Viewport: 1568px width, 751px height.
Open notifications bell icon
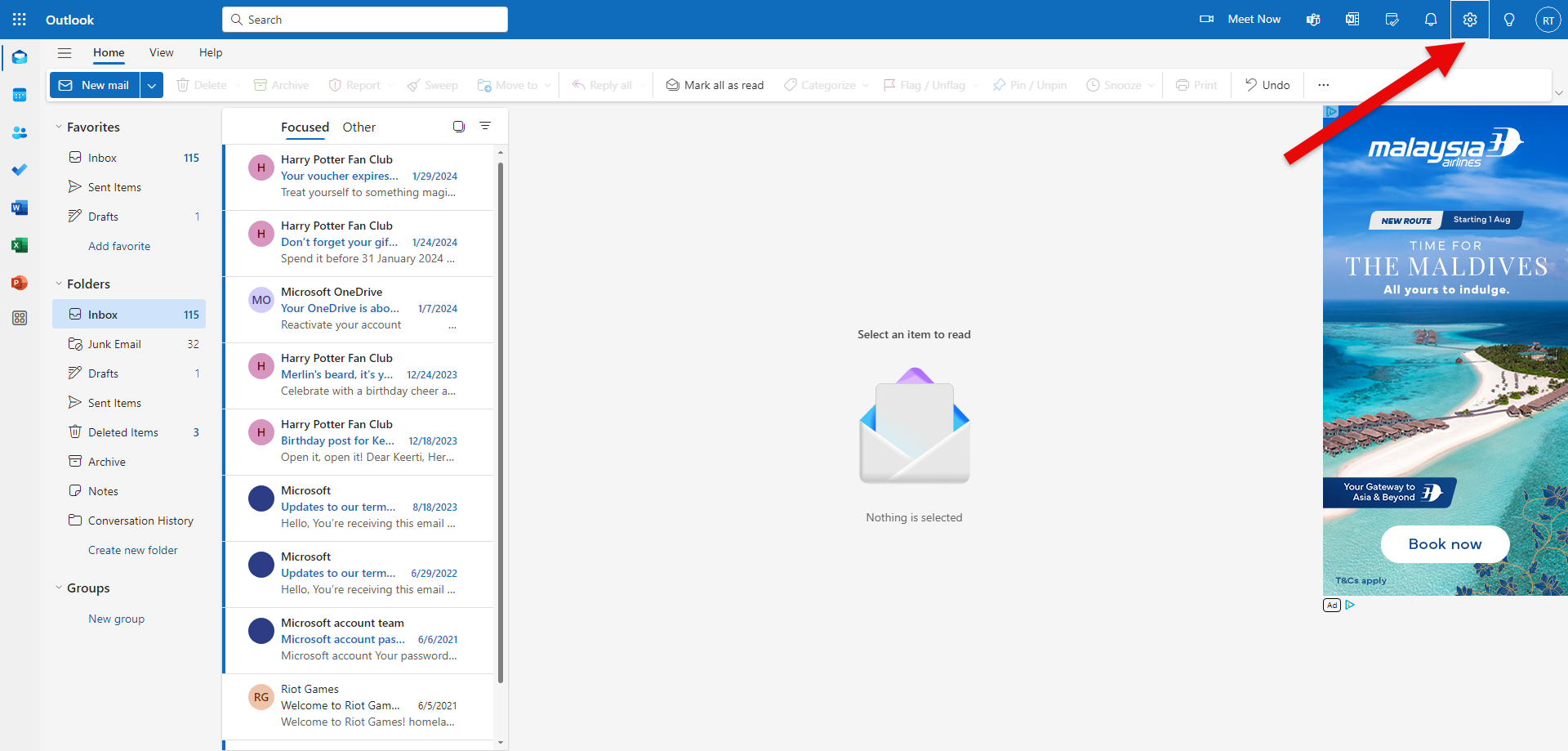[x=1431, y=20]
